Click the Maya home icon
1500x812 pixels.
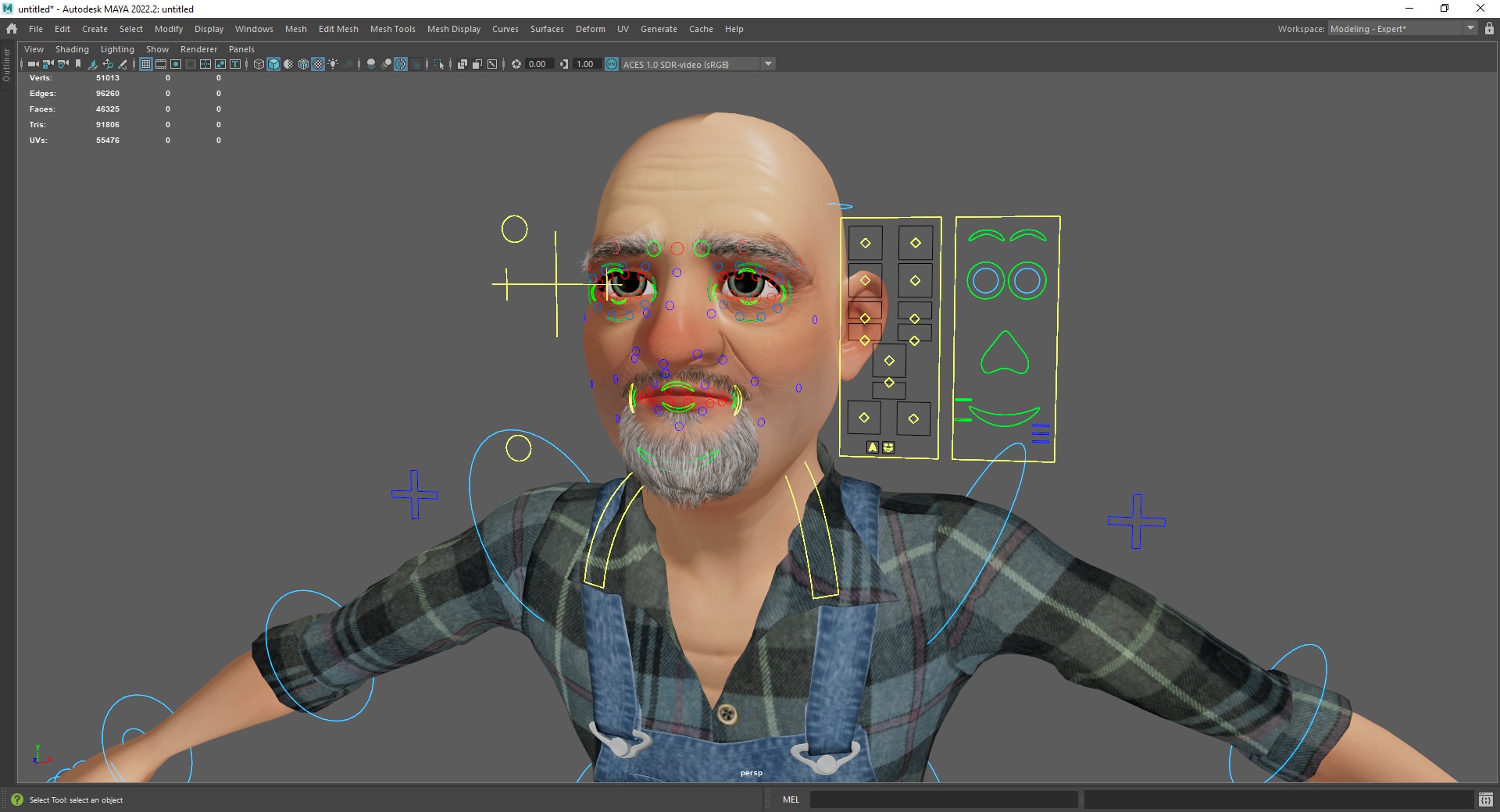tap(12, 29)
